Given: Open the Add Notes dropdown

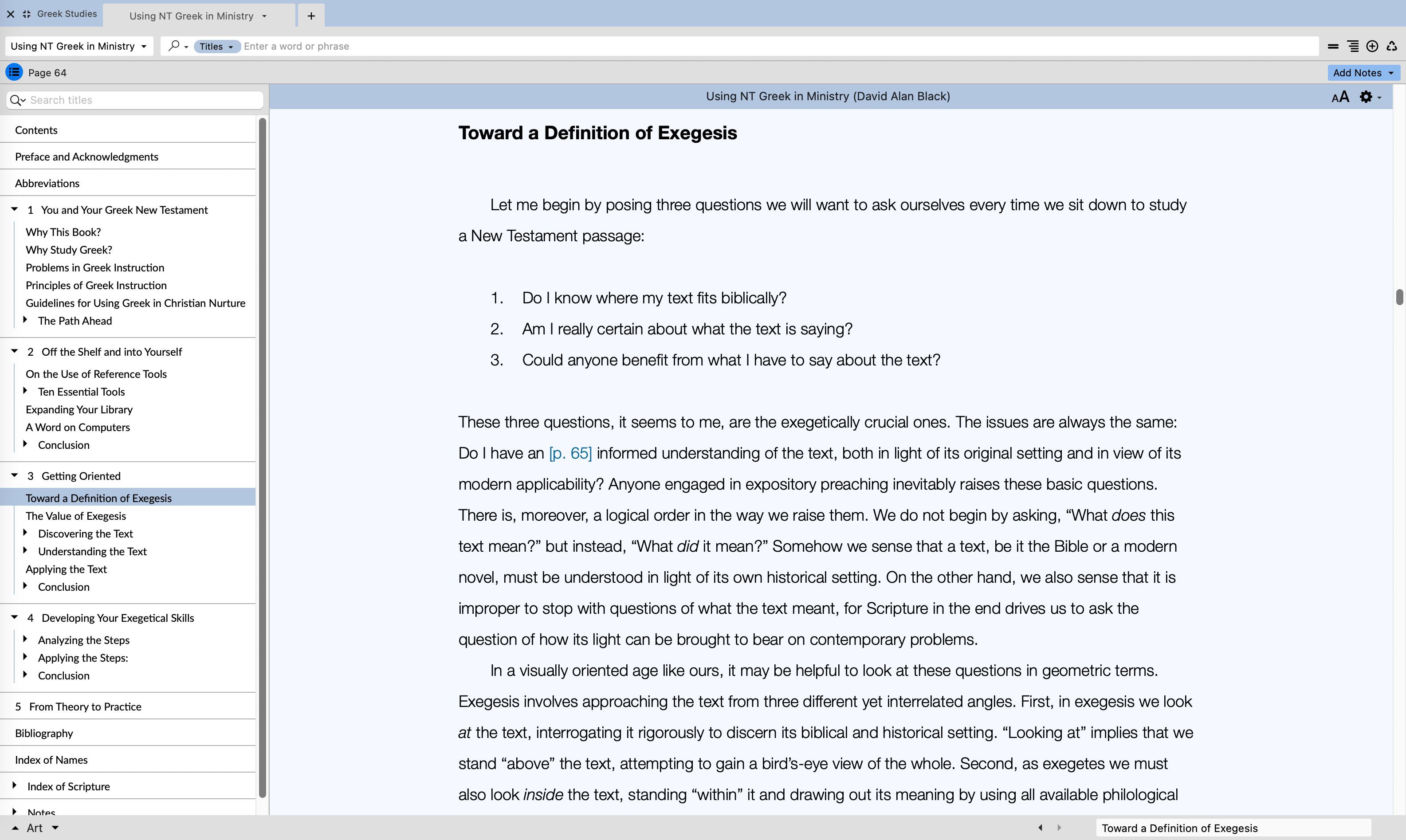Looking at the screenshot, I should pos(1363,72).
